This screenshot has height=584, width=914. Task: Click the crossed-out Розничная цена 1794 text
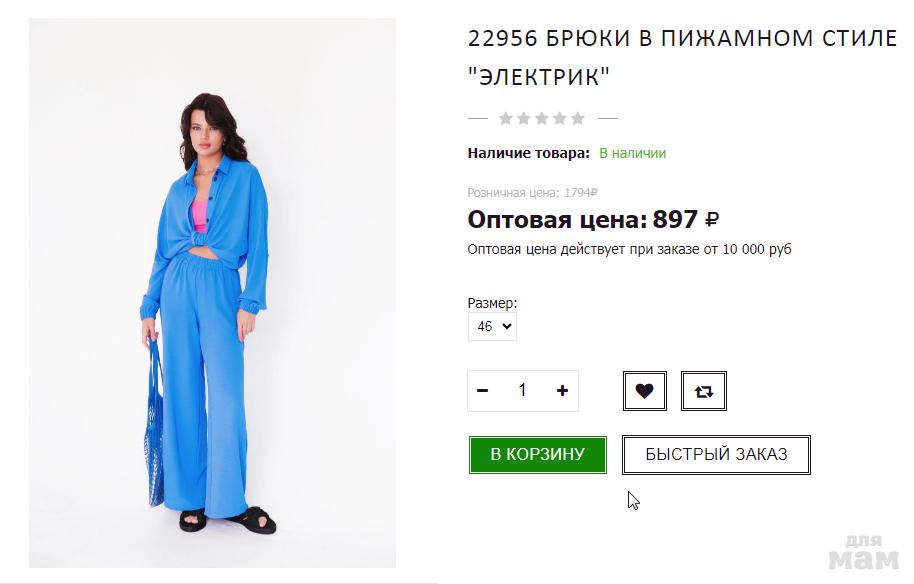tap(532, 193)
